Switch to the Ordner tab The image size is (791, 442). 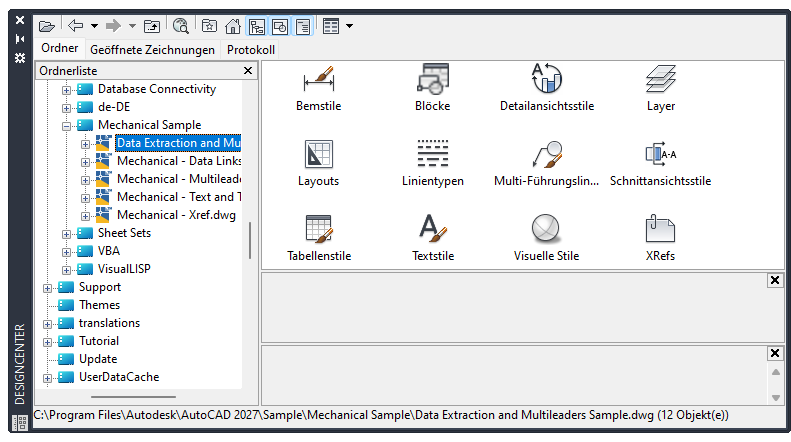(x=60, y=48)
